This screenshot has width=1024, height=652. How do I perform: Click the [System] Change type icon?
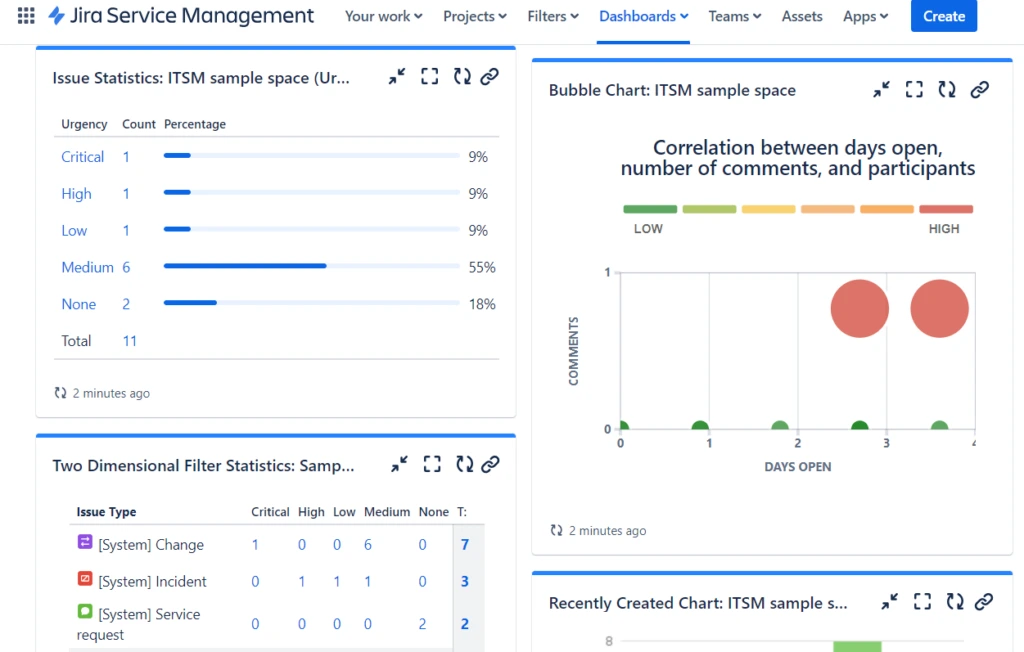[85, 542]
